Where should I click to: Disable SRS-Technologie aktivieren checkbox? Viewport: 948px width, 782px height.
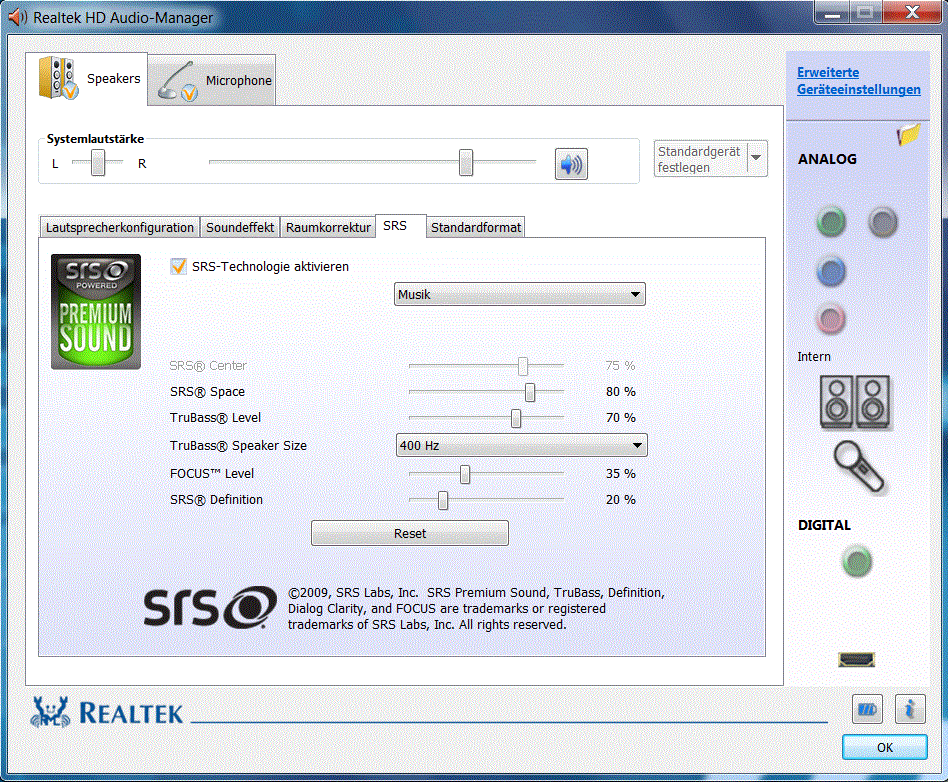(179, 267)
